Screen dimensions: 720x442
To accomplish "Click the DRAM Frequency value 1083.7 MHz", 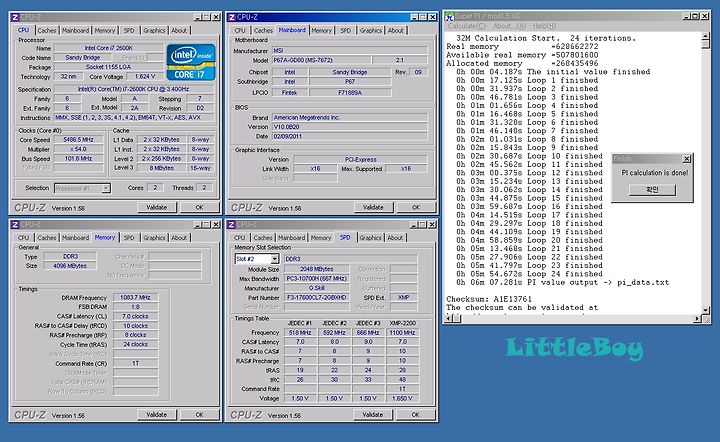I will point(135,297).
